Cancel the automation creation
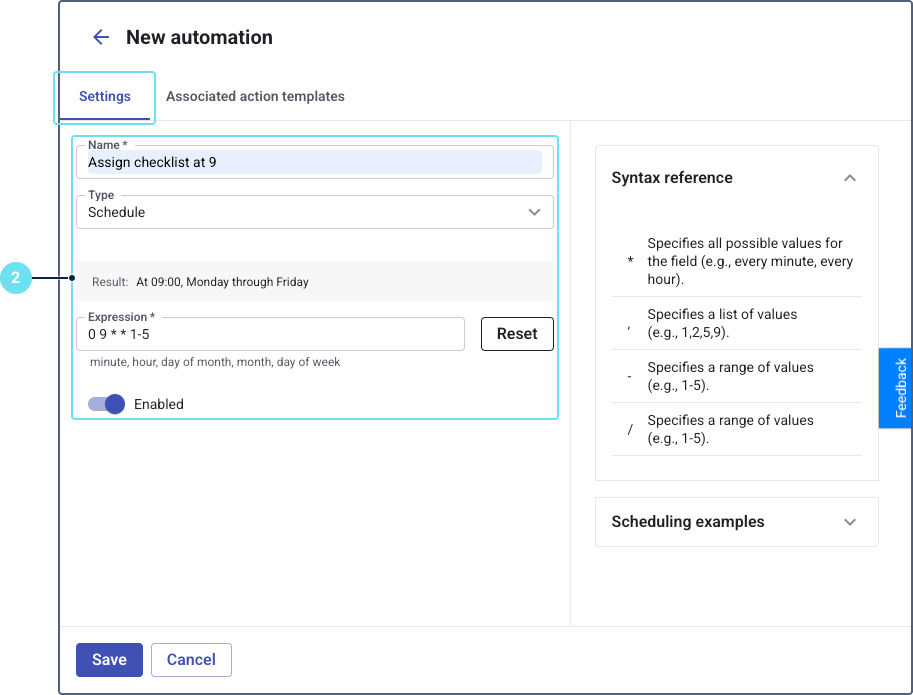The height and width of the screenshot is (695, 913). pyautogui.click(x=191, y=660)
